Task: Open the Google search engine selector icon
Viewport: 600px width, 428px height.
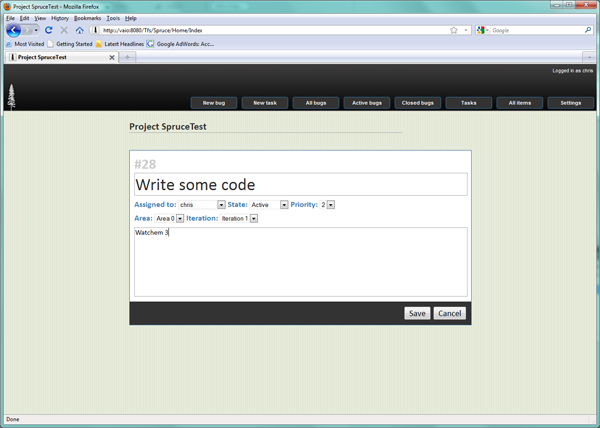Action: [x=481, y=30]
